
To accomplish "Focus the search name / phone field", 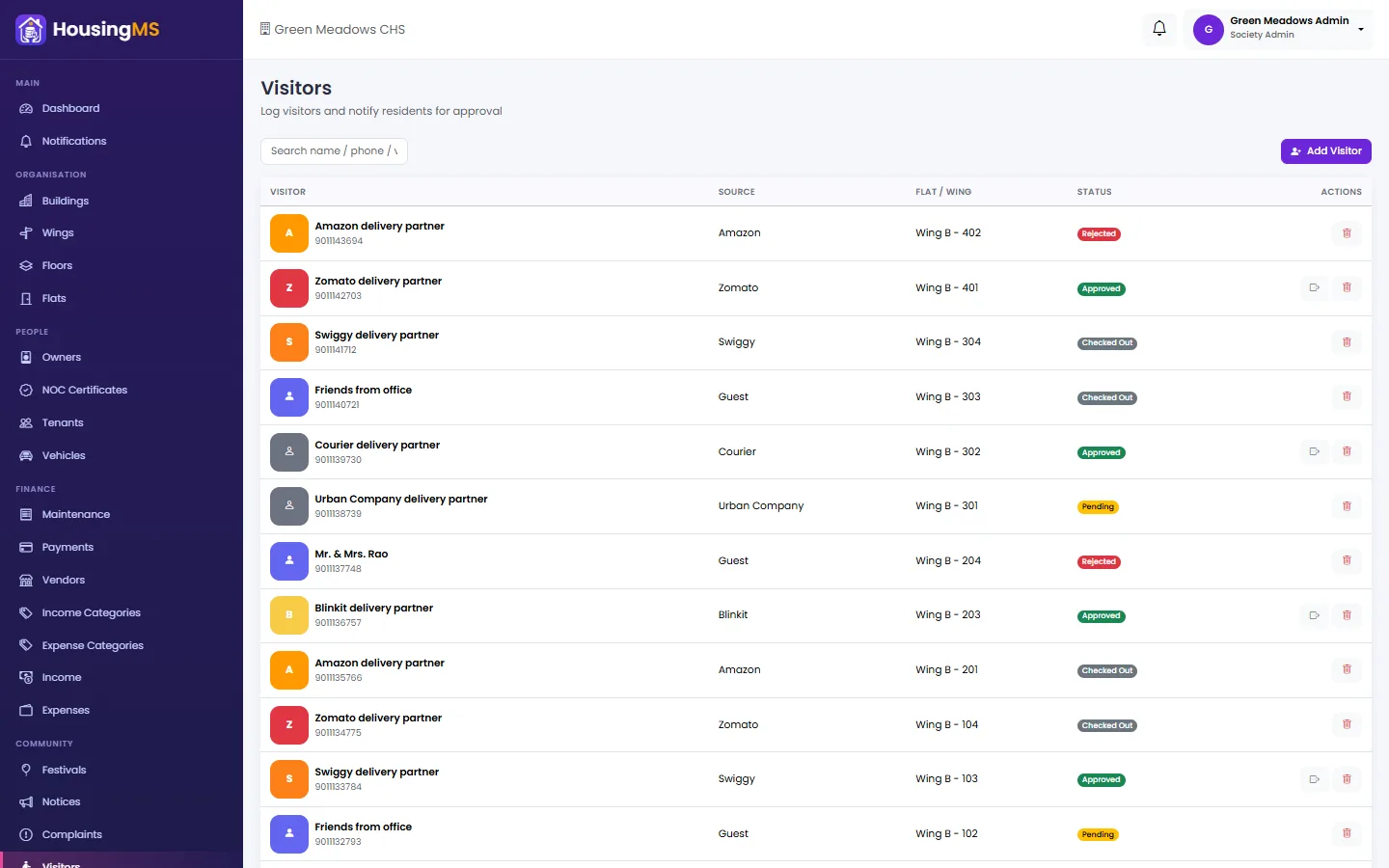I will tap(334, 151).
